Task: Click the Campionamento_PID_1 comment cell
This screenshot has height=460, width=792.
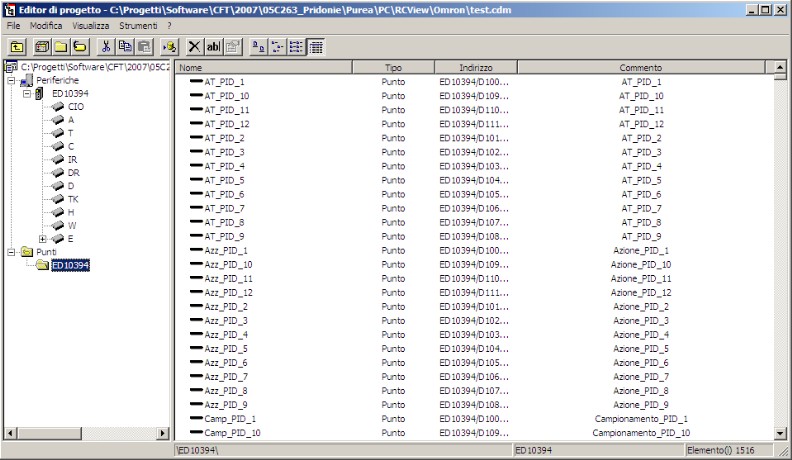Action: [x=641, y=419]
